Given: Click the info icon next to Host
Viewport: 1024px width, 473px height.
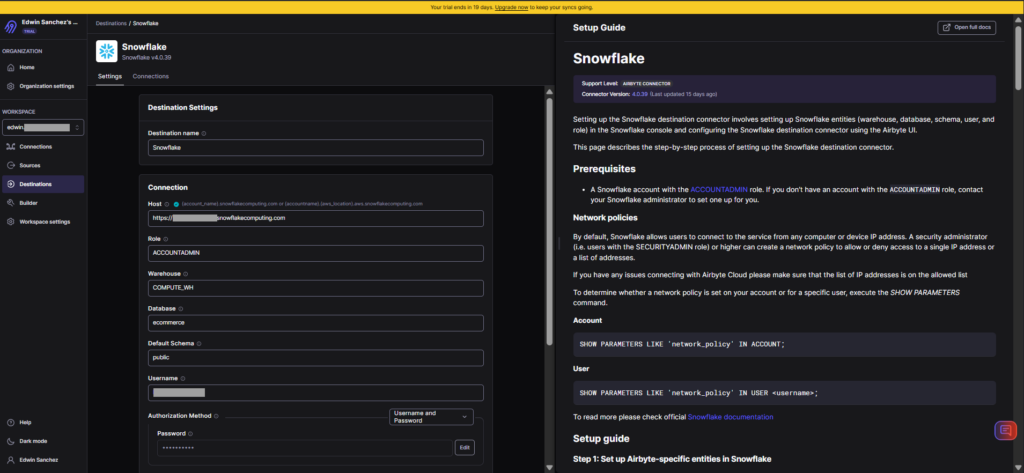Looking at the screenshot, I should 167,204.
